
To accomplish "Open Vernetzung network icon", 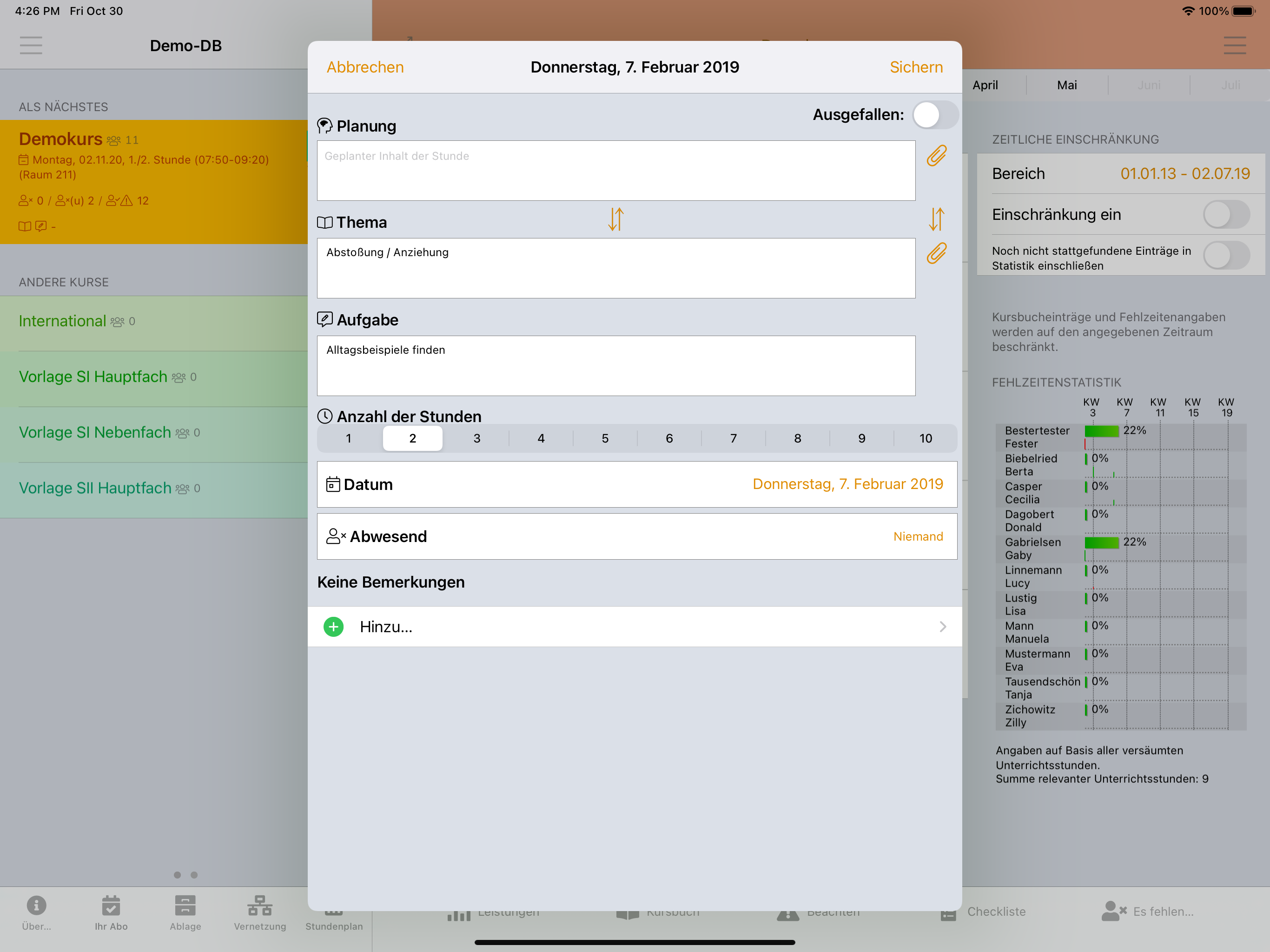I will click(259, 906).
